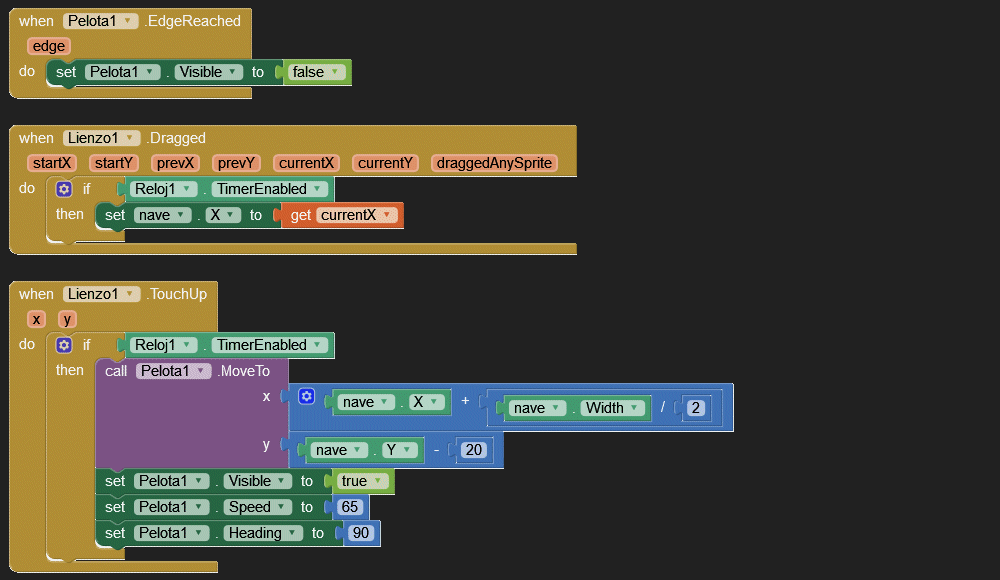Open the false boolean dropdown
Screen dimensions: 1000x580
click(335, 72)
